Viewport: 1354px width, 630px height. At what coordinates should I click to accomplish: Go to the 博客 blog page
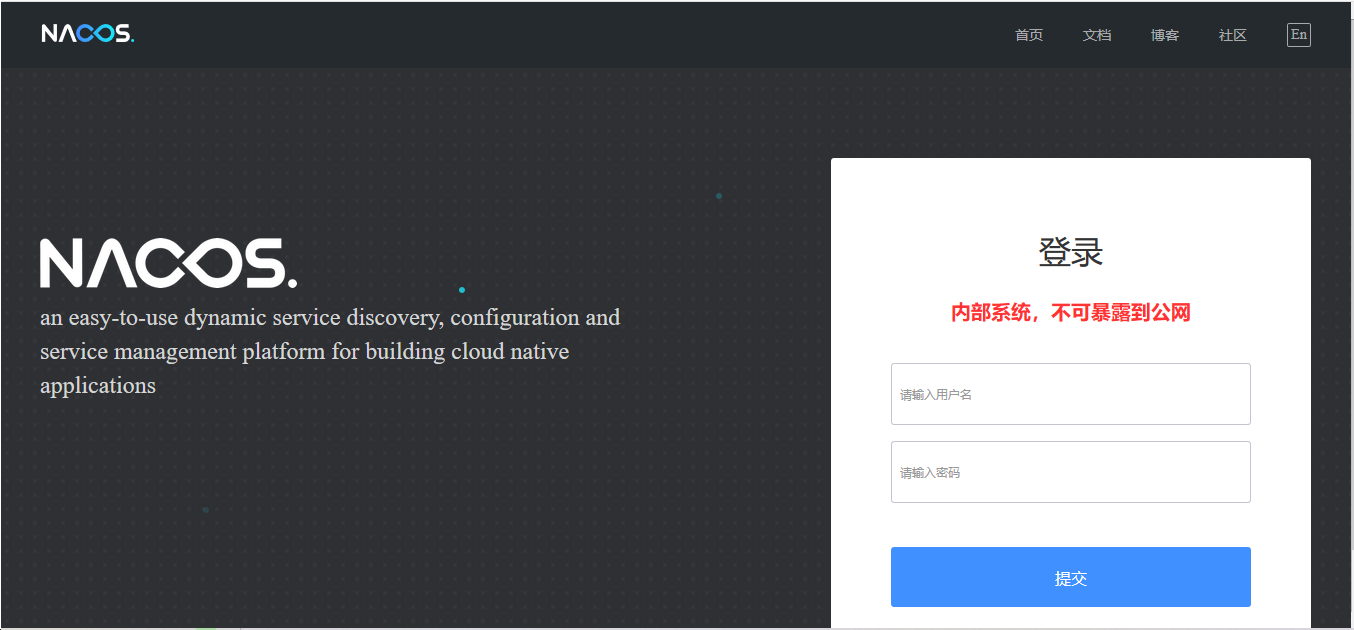[x=1165, y=35]
